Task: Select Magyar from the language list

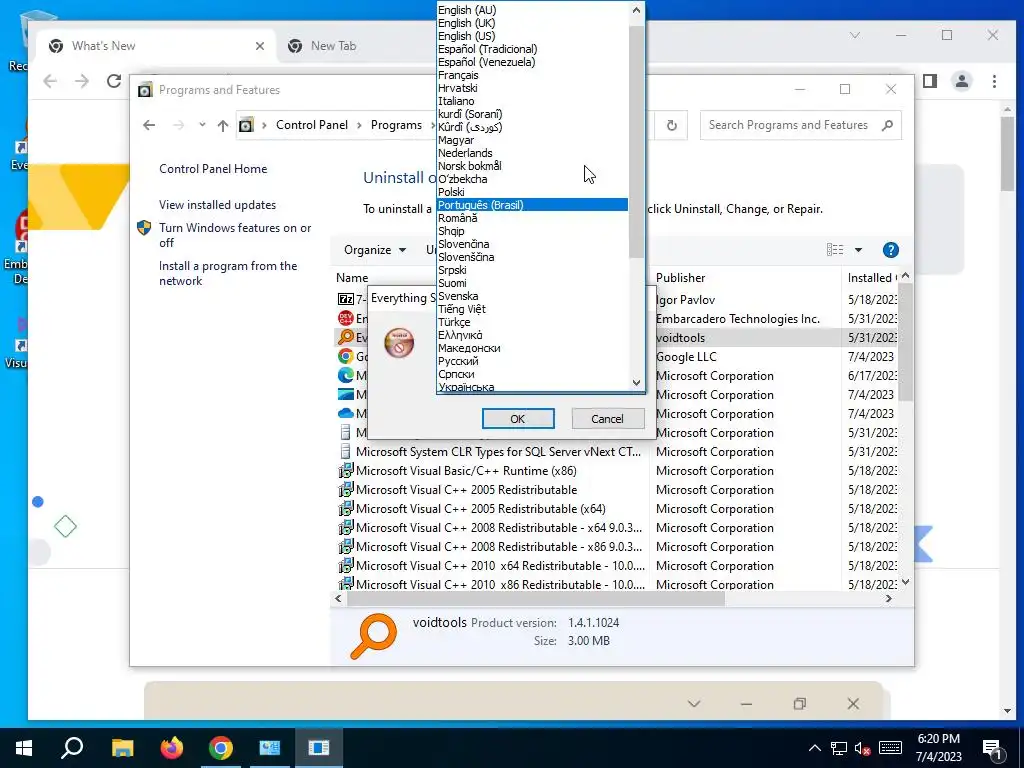Action: [456, 140]
